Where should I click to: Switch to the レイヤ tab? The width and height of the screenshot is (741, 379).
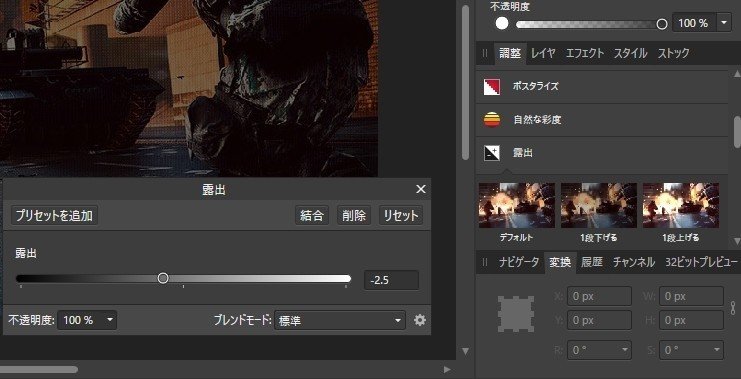point(543,53)
